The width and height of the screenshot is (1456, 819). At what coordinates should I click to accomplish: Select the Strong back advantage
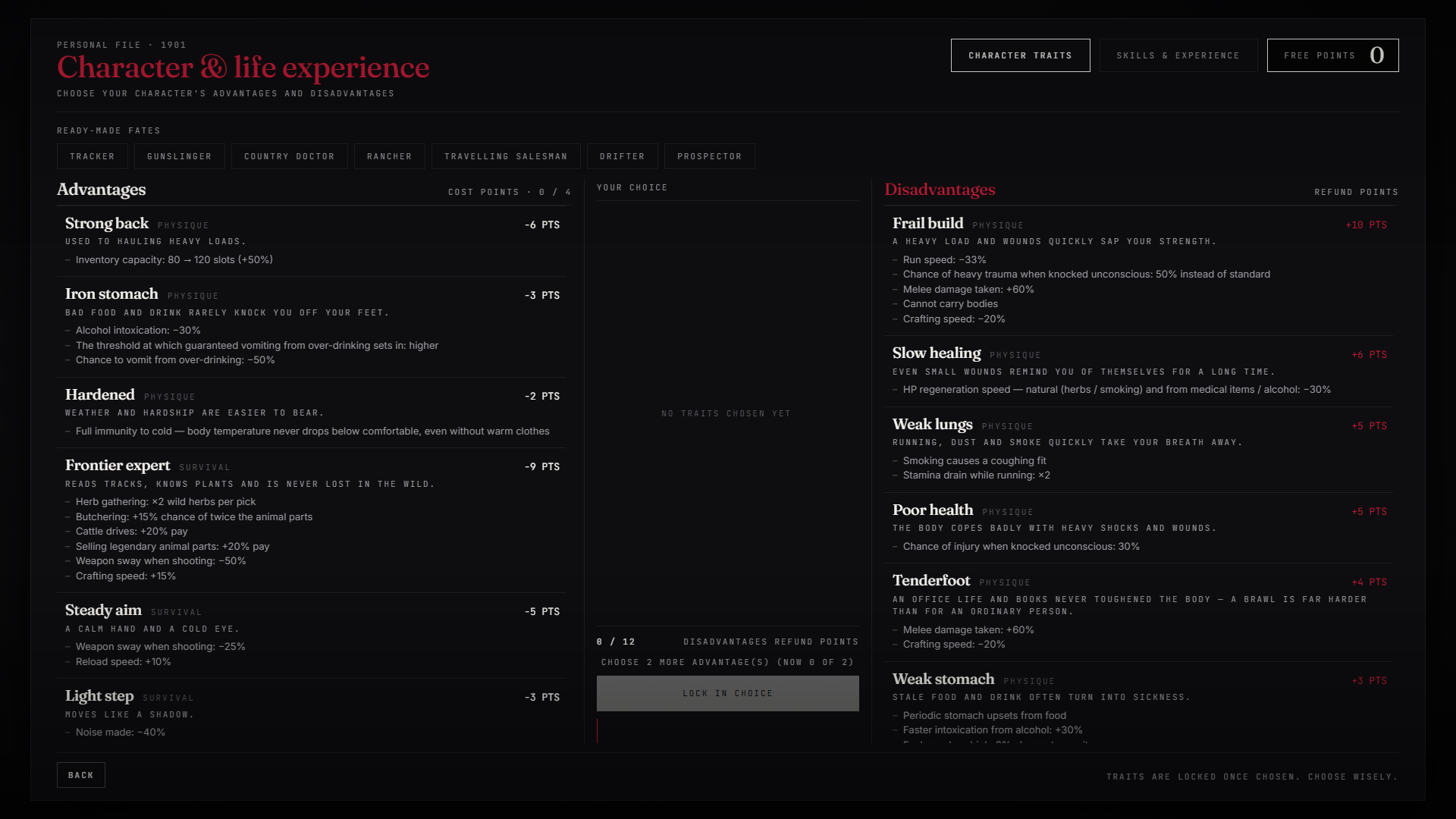coord(311,241)
